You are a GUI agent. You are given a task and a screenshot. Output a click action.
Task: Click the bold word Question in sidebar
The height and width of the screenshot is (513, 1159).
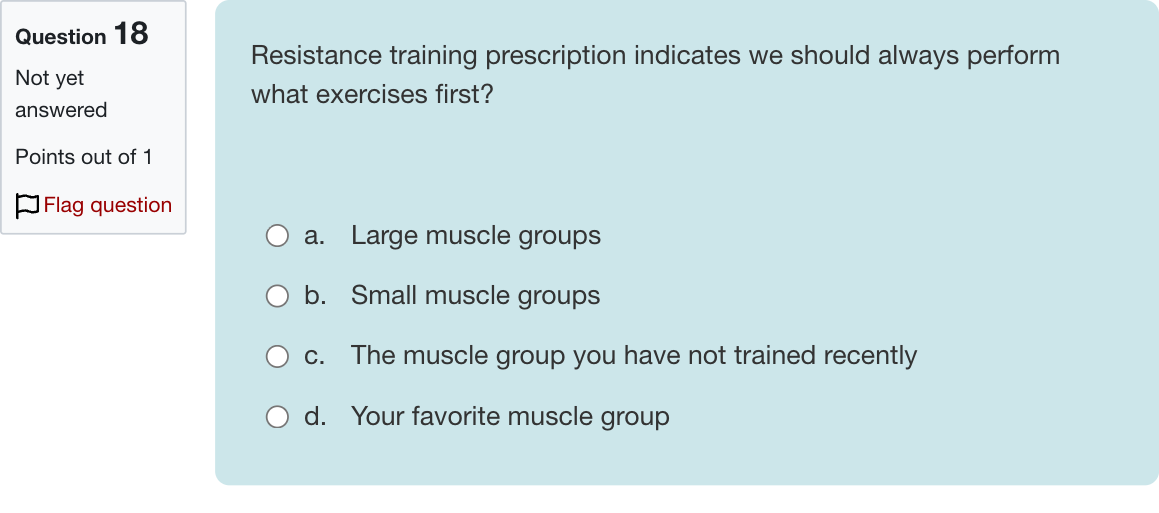pyautogui.click(x=61, y=37)
